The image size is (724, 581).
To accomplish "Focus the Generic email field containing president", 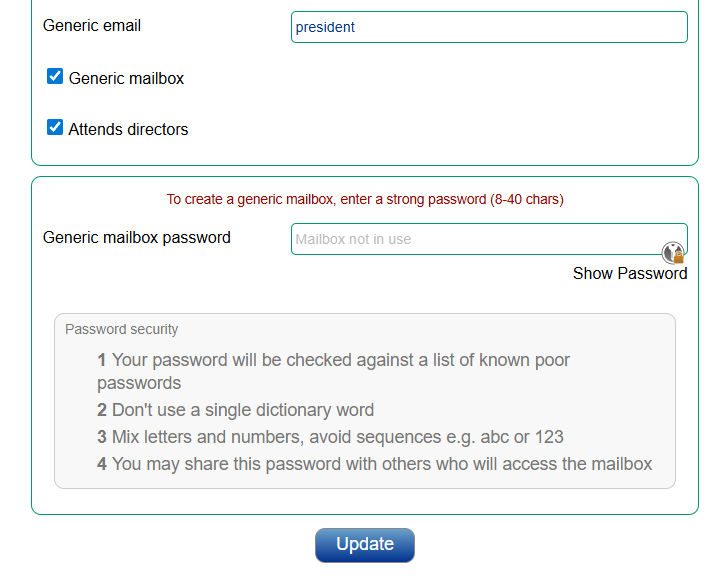I will point(489,27).
